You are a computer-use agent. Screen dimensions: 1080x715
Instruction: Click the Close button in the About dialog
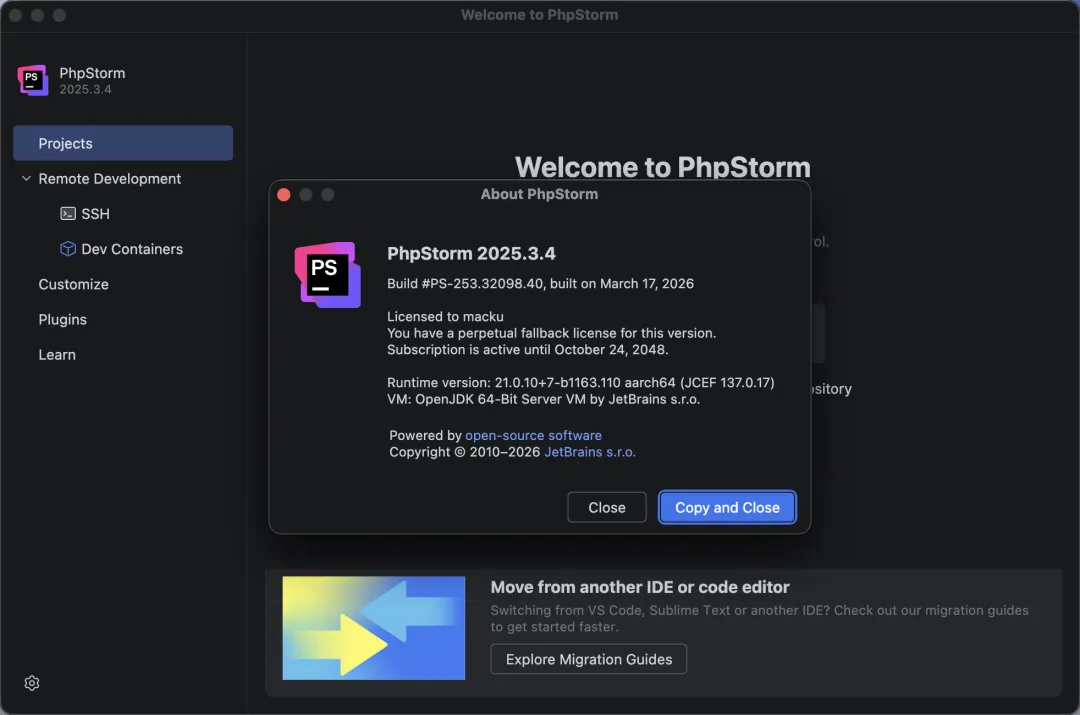[607, 507]
